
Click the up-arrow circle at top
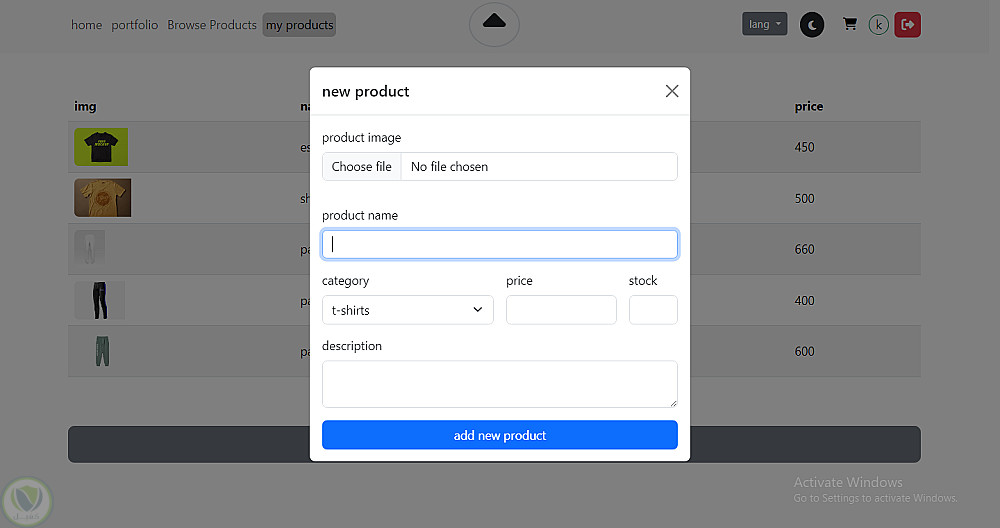[494, 22]
